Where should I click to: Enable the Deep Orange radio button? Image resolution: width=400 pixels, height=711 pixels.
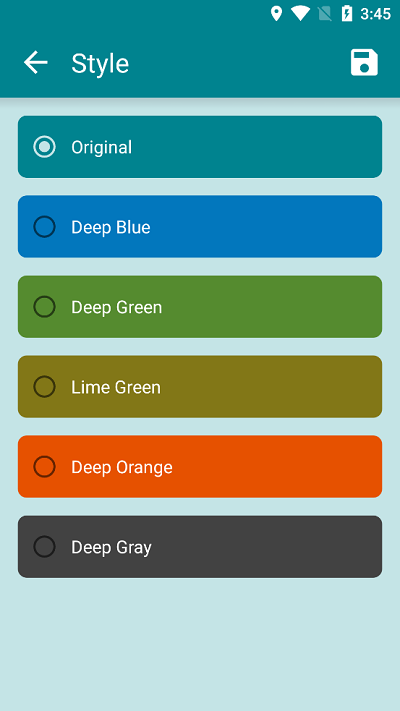click(x=44, y=467)
